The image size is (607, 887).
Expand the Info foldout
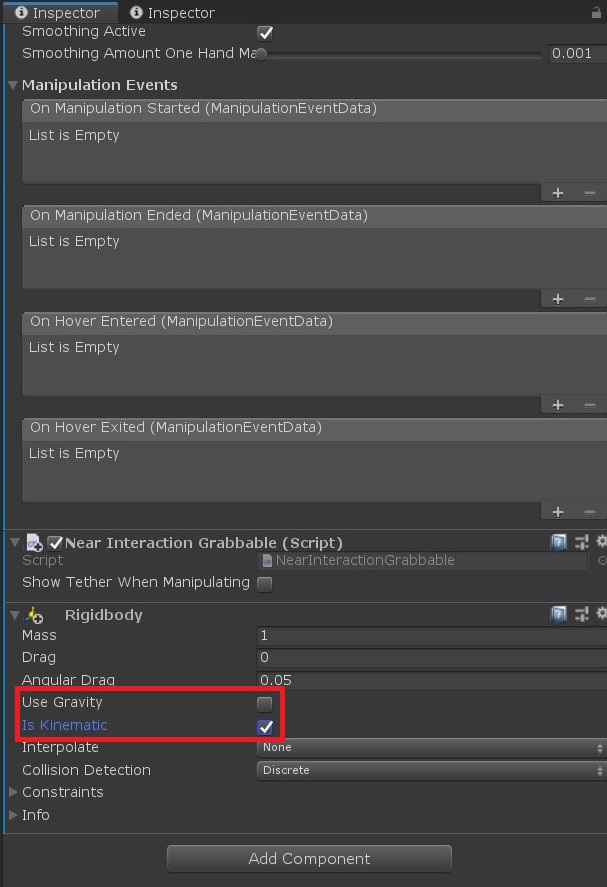pyautogui.click(x=14, y=815)
